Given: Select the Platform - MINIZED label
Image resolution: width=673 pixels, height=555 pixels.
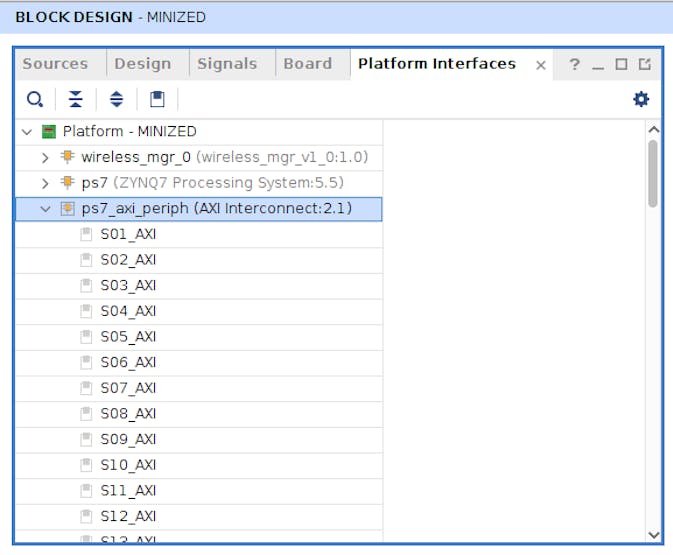Looking at the screenshot, I should point(130,131).
